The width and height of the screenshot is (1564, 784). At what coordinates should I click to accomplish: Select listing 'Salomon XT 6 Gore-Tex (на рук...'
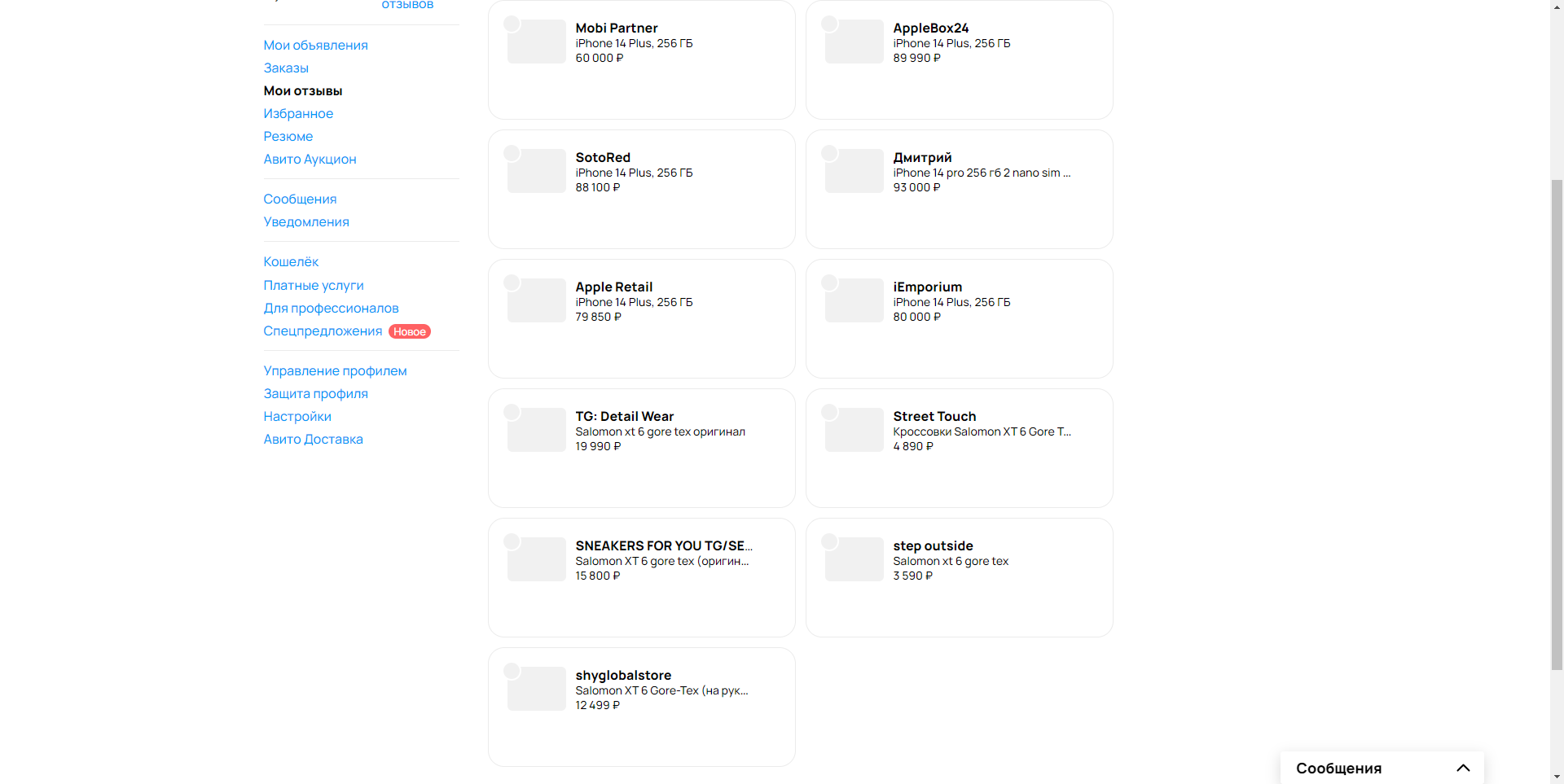[x=661, y=690]
